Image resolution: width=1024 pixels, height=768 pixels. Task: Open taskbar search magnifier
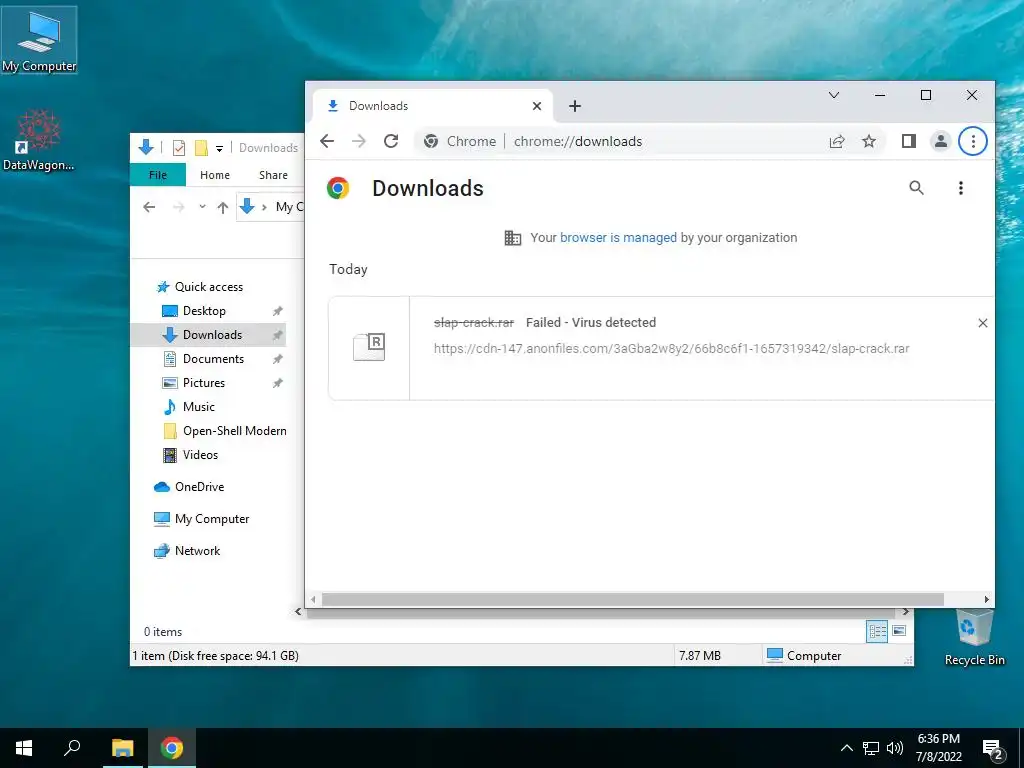(72, 748)
